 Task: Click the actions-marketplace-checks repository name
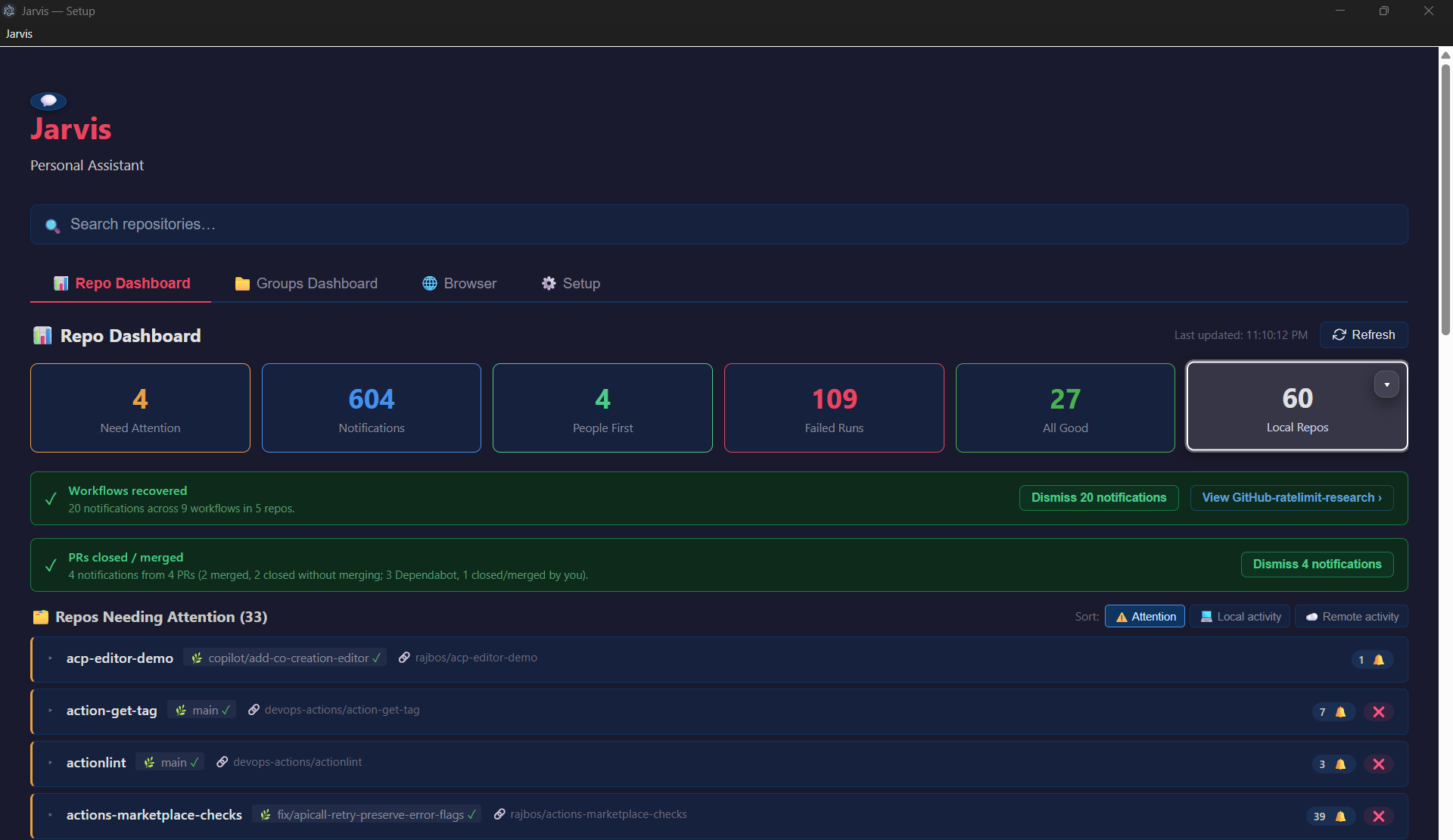click(154, 815)
